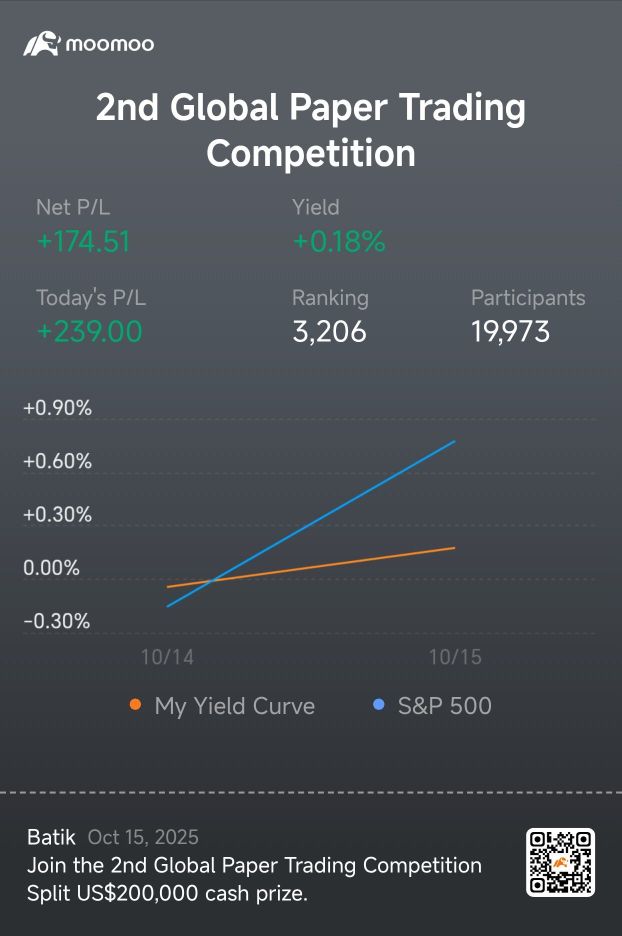Click the blue S&P 500 line endpoint
Image resolution: width=622 pixels, height=936 pixels.
(454, 441)
